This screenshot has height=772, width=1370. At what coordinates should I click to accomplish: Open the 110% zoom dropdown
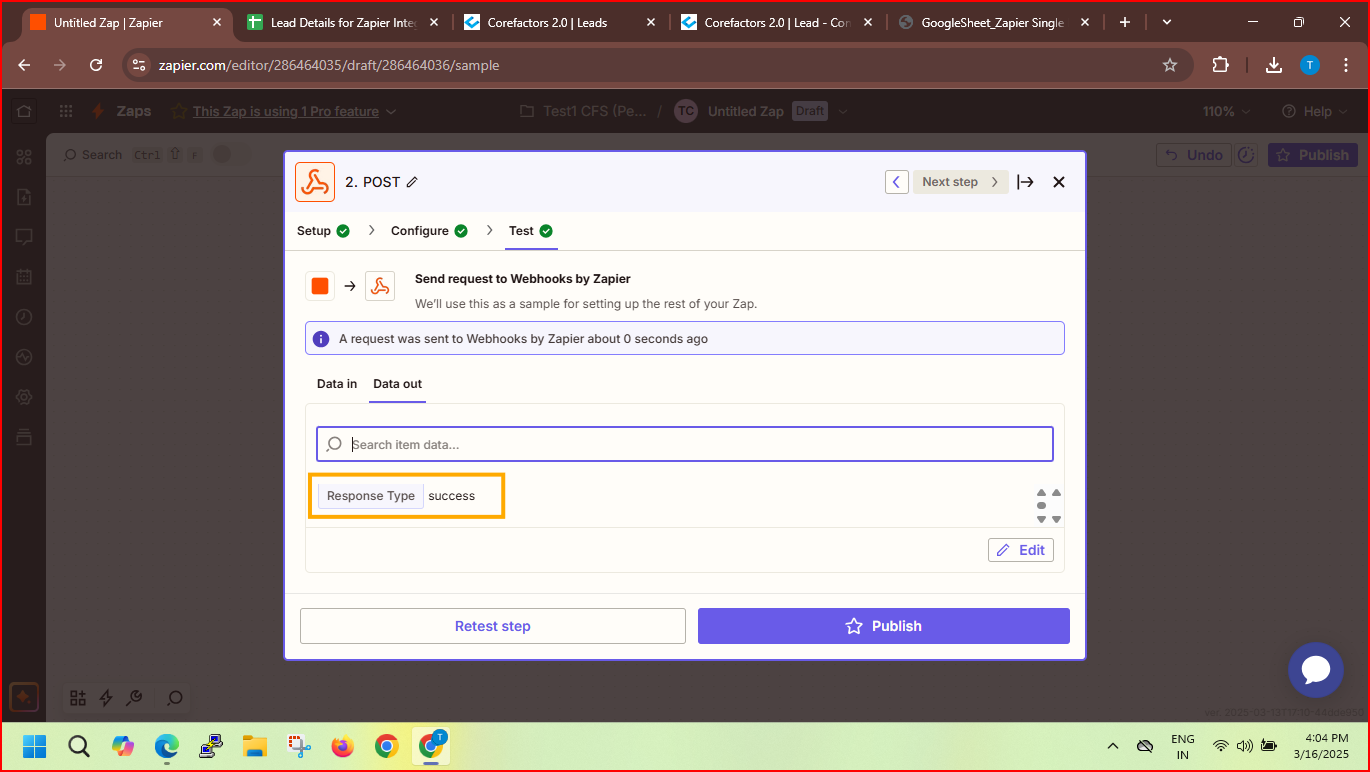click(1226, 112)
